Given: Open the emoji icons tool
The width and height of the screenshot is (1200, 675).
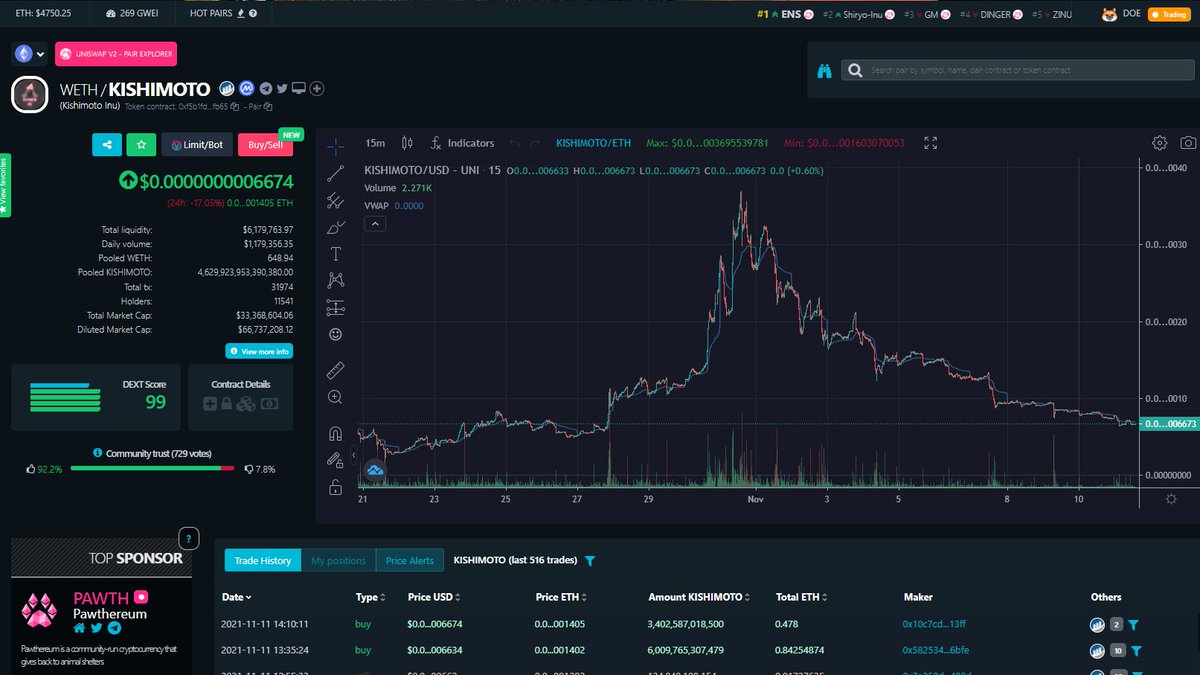Looking at the screenshot, I should pyautogui.click(x=336, y=334).
